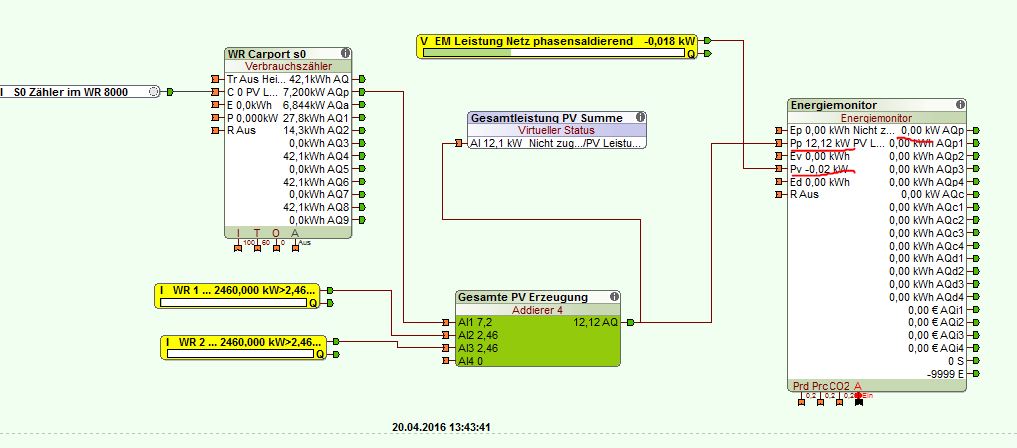Select Q output pin of V EM Leistung Netz
Viewport: 1017px width, 448px height.
708,53
